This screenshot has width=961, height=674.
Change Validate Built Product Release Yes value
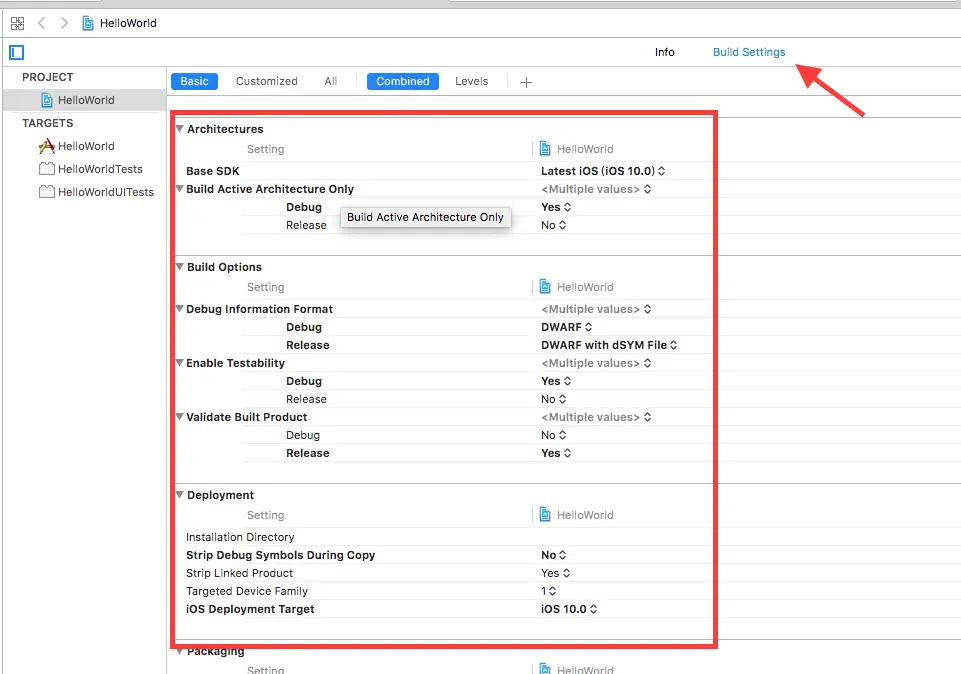(x=555, y=453)
